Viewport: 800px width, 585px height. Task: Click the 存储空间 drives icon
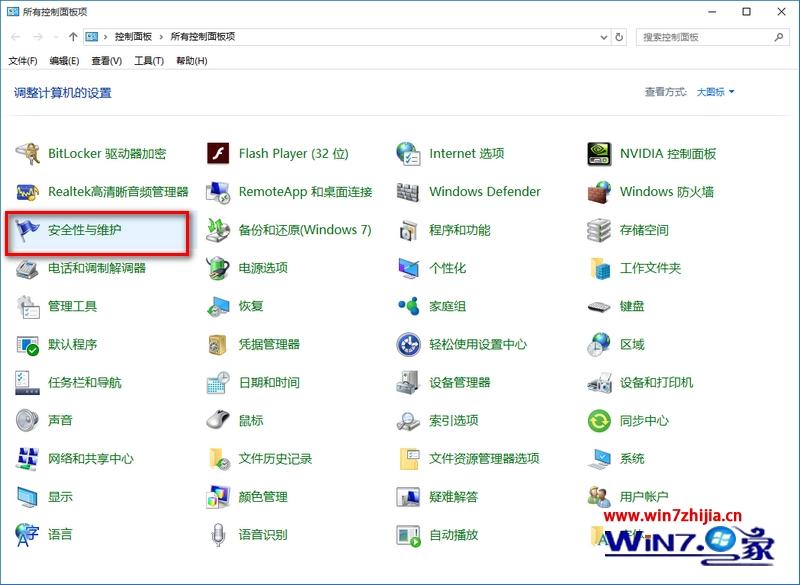[599, 230]
